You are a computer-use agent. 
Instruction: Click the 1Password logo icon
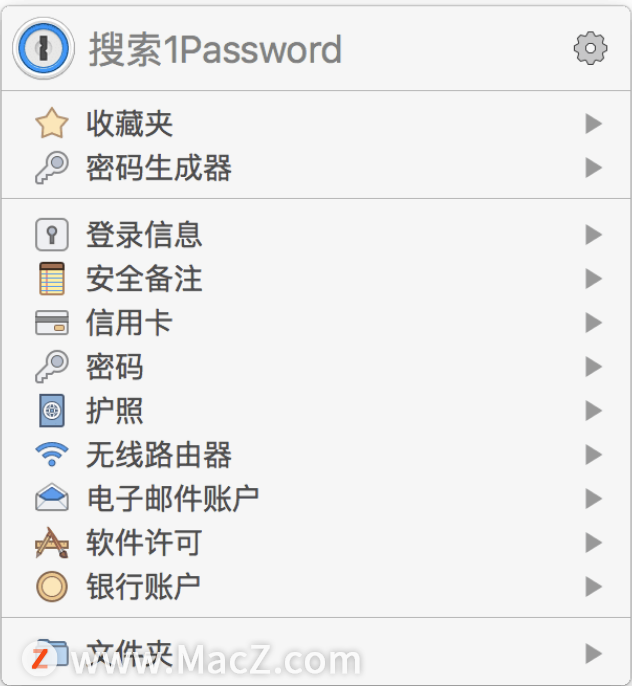tap(43, 48)
